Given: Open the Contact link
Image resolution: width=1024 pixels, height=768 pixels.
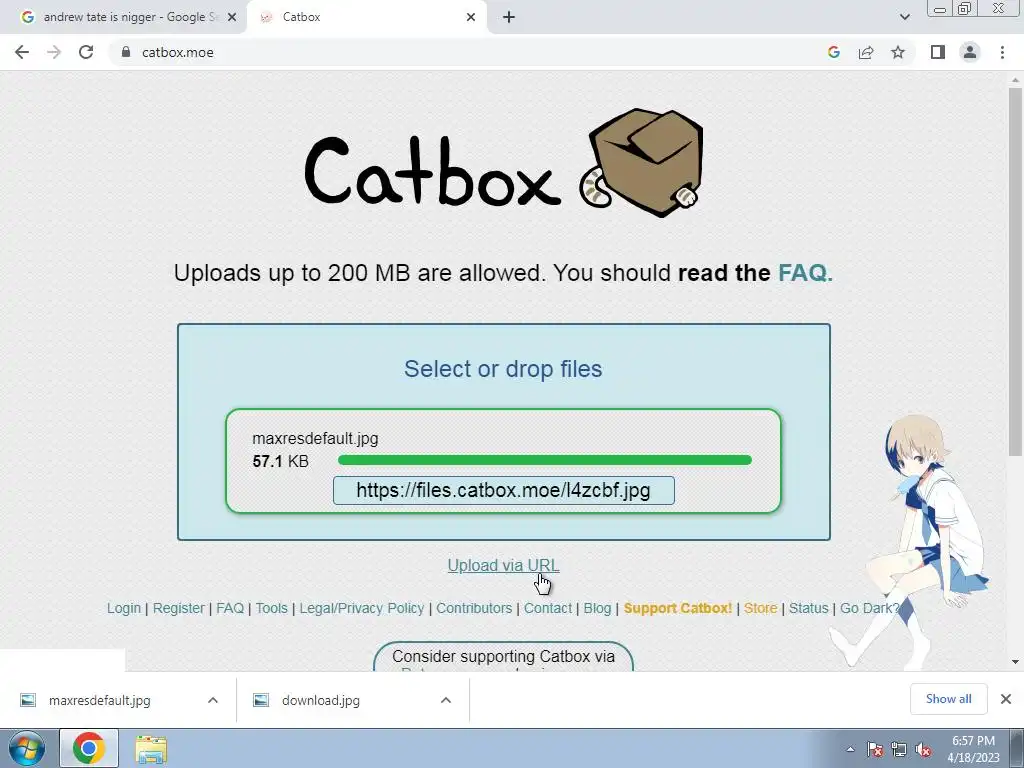Looking at the screenshot, I should coord(548,608).
